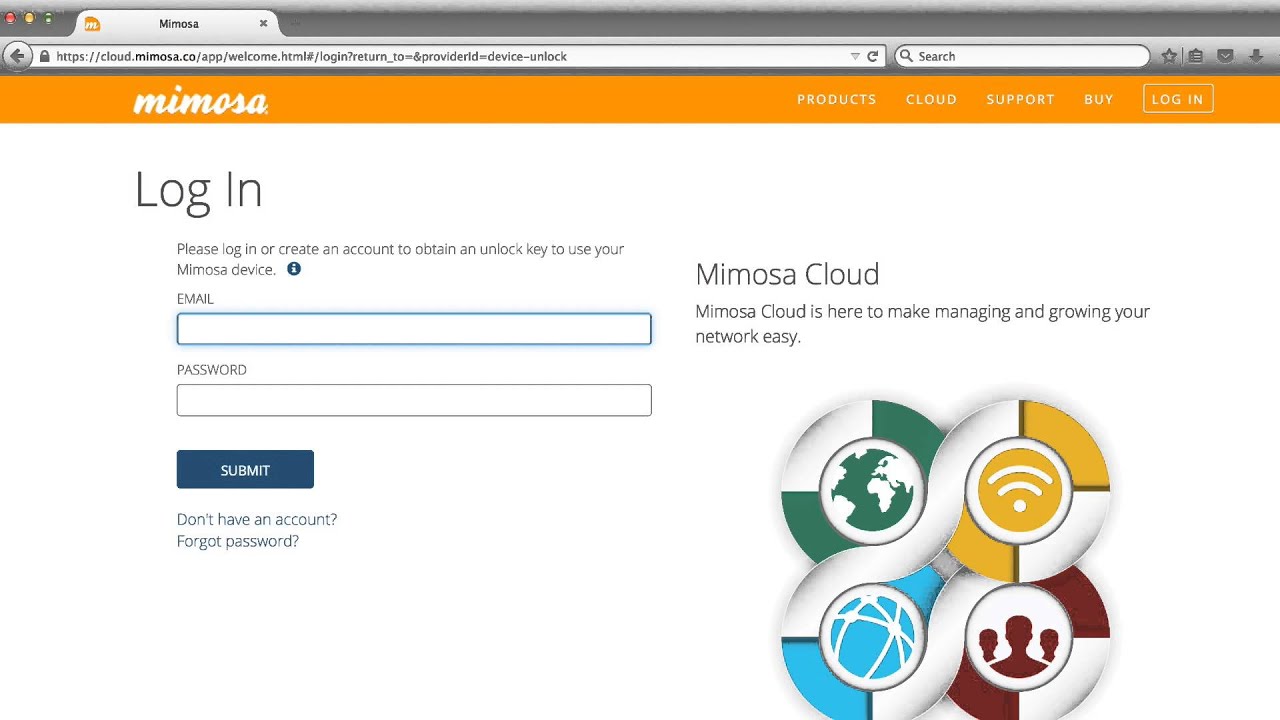1280x720 pixels.
Task: Select the Mimosa browser tab
Action: [x=178, y=23]
